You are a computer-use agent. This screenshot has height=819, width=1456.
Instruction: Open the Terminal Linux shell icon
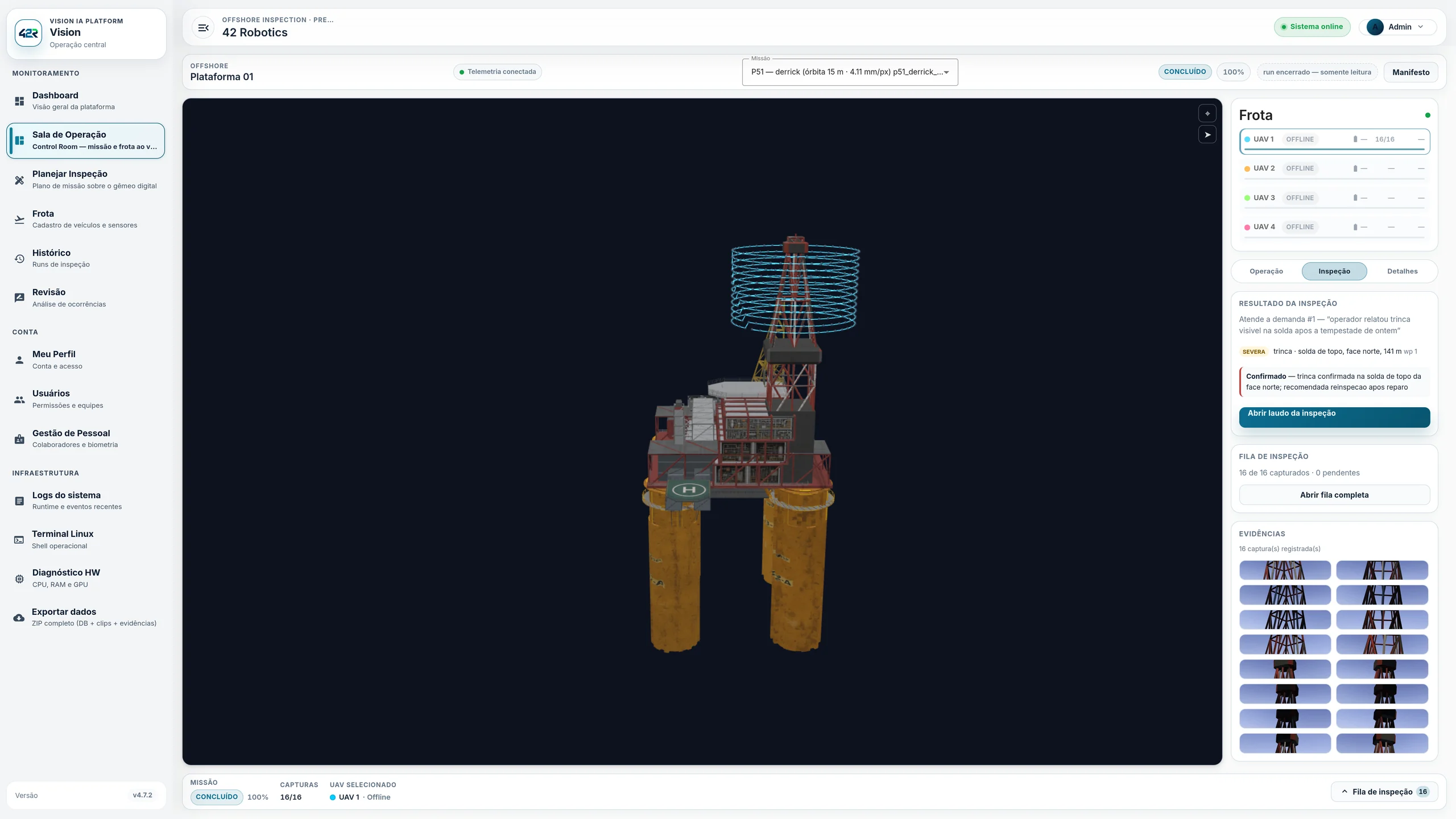click(19, 540)
